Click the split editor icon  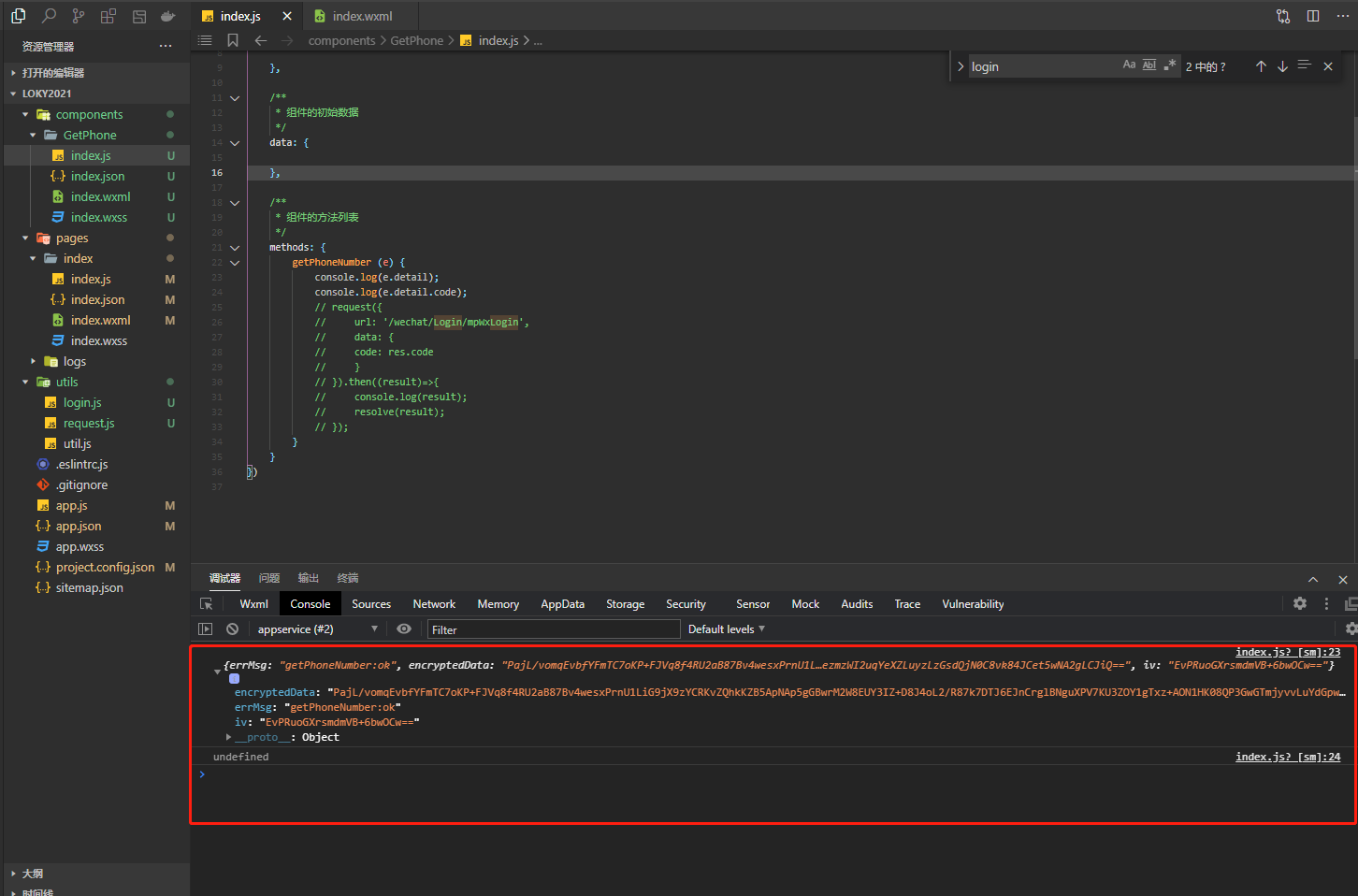point(1313,16)
